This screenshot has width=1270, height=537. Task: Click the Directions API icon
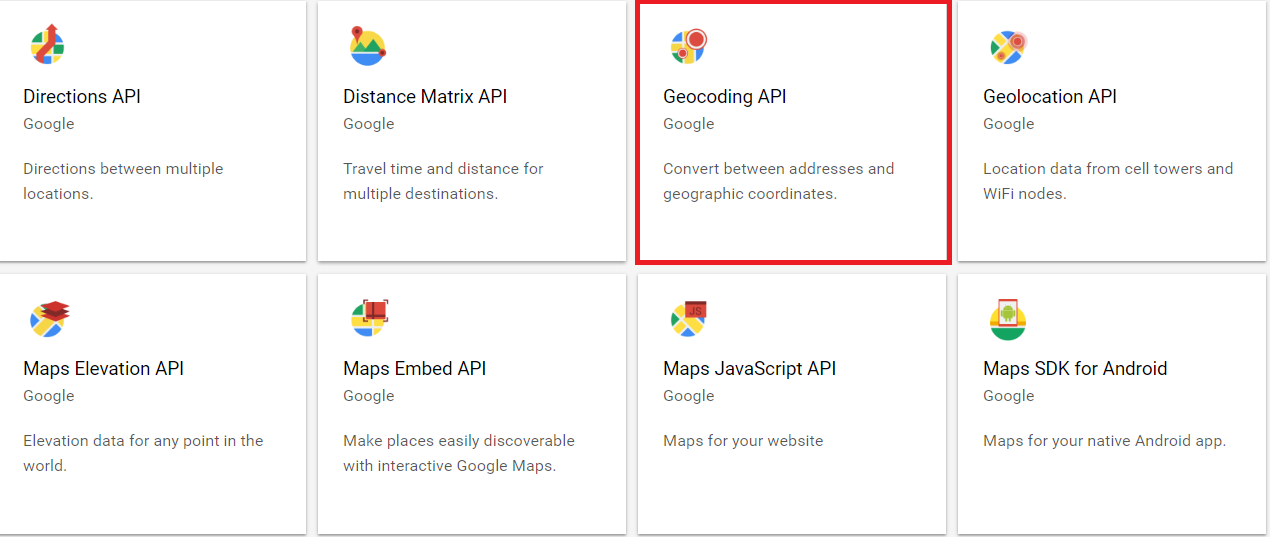pos(48,46)
